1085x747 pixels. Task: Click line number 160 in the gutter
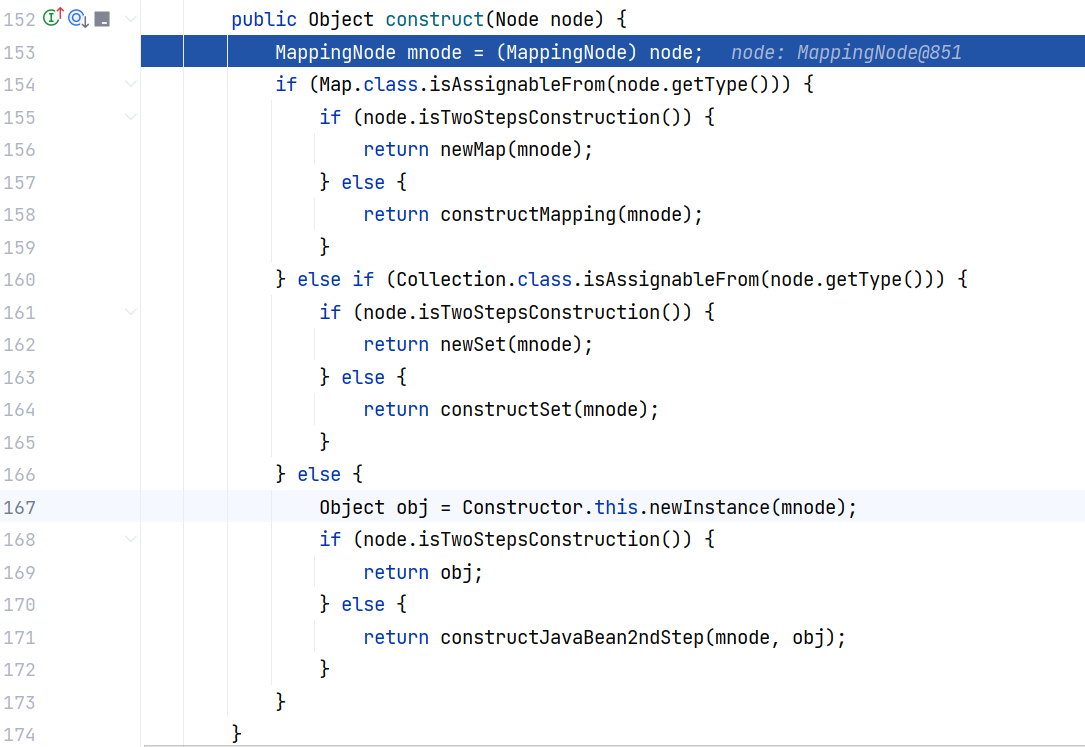pos(19,280)
